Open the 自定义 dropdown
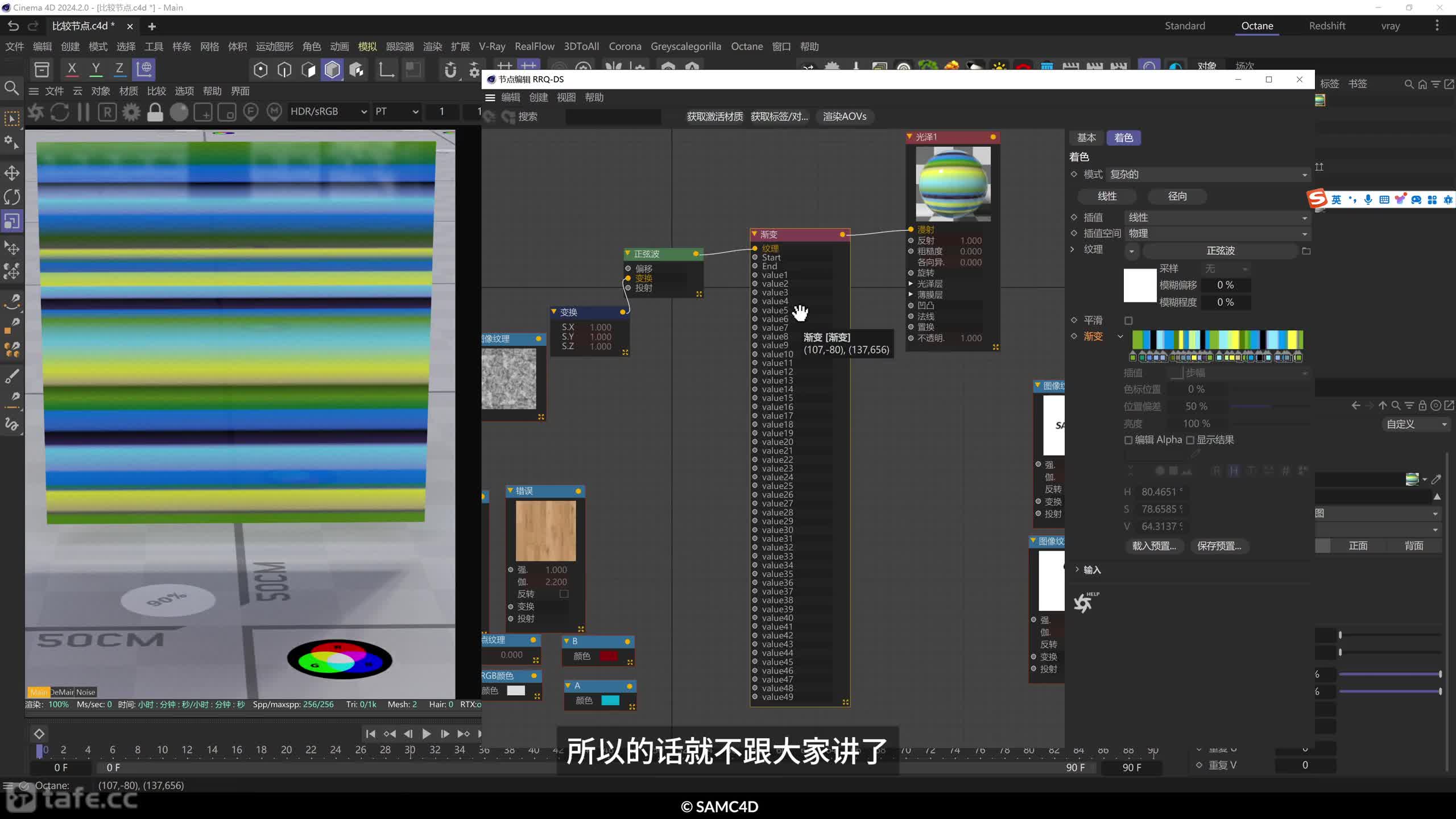Viewport: 1456px width, 819px height. 1415,424
